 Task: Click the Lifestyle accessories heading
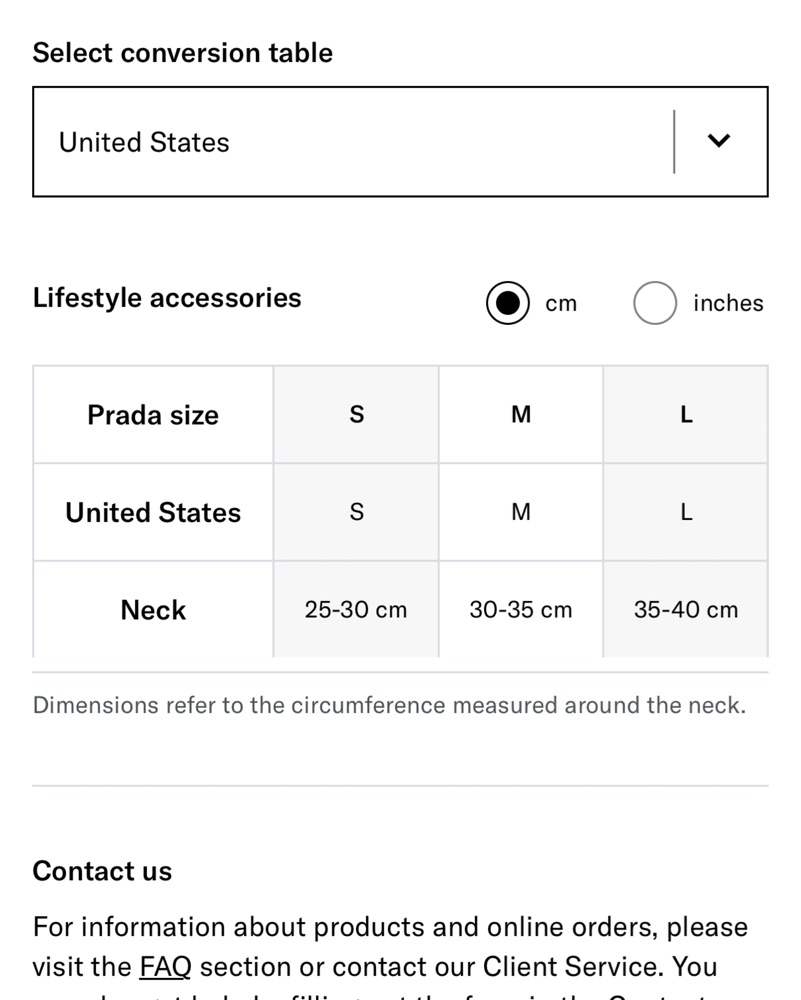tap(167, 298)
